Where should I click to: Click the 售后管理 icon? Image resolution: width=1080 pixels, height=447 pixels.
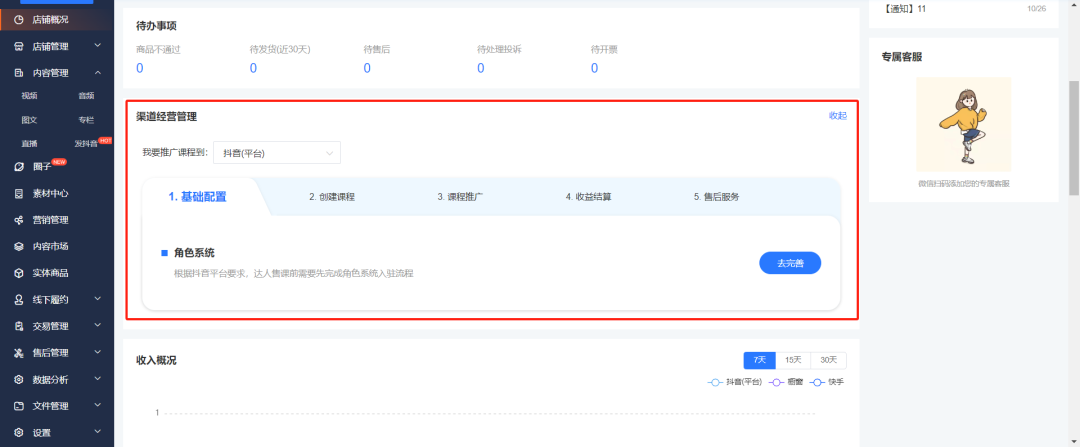coord(19,353)
